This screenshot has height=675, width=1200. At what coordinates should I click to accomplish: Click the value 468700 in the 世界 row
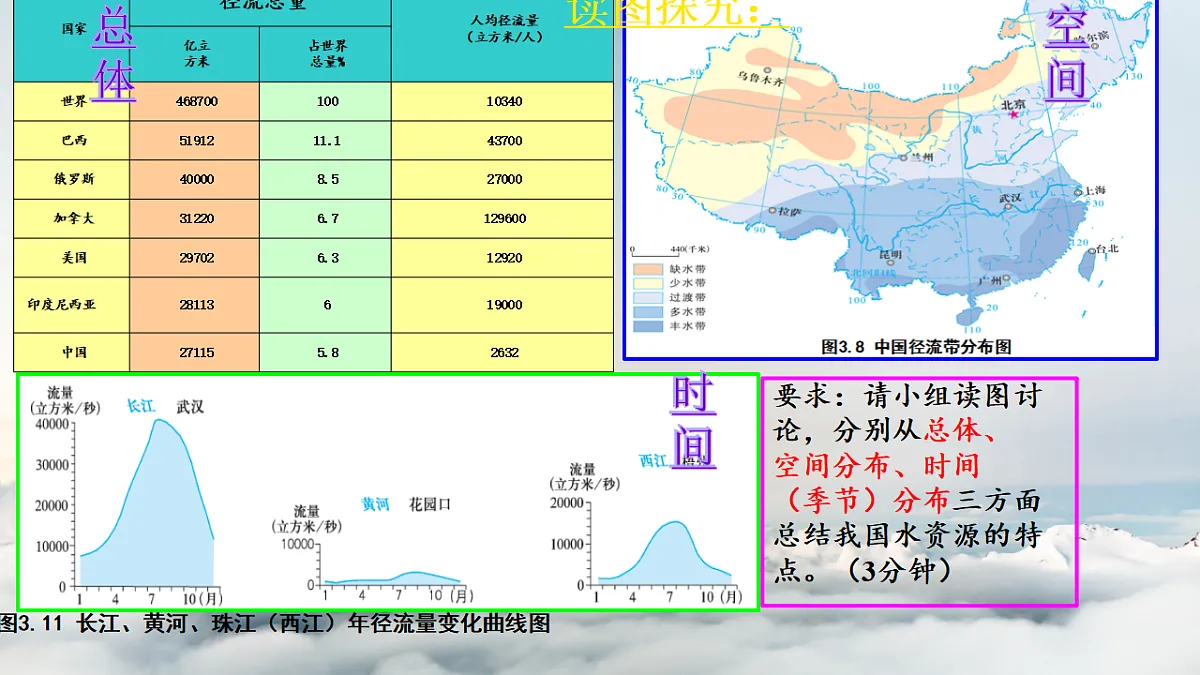click(x=197, y=102)
